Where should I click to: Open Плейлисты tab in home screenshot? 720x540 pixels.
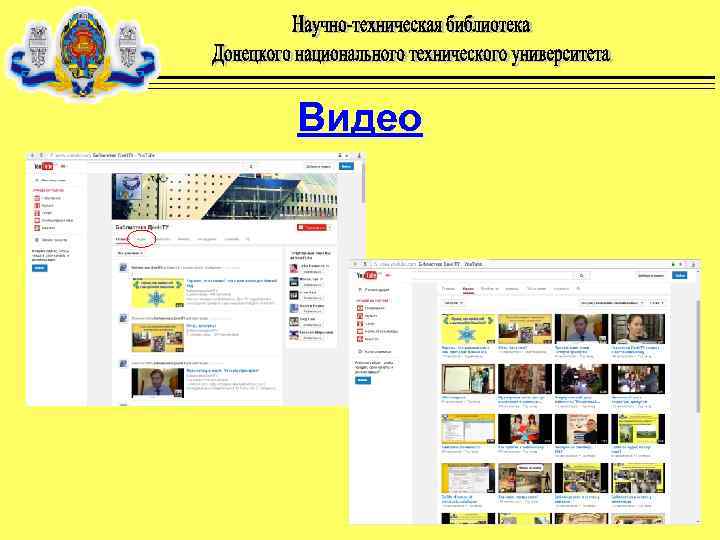[163, 239]
